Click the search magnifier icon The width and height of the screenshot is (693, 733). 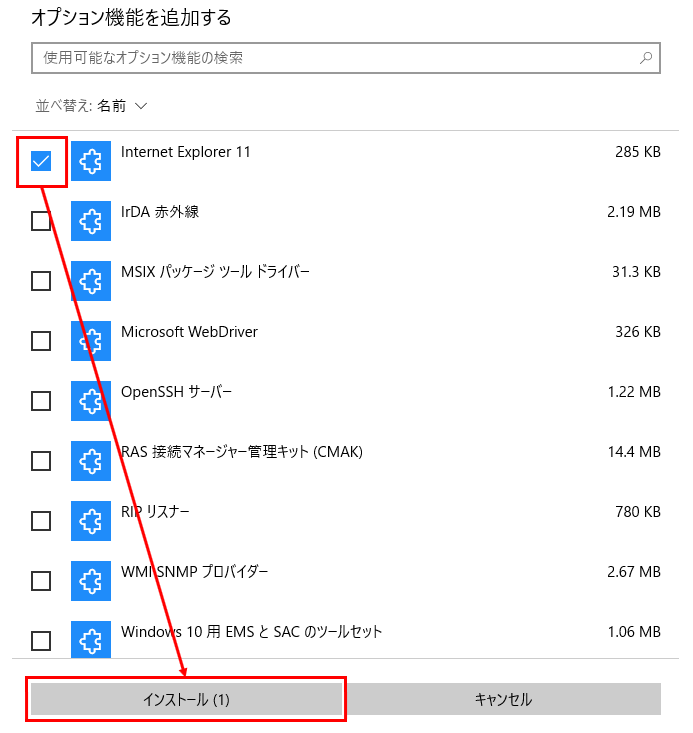coord(646,58)
